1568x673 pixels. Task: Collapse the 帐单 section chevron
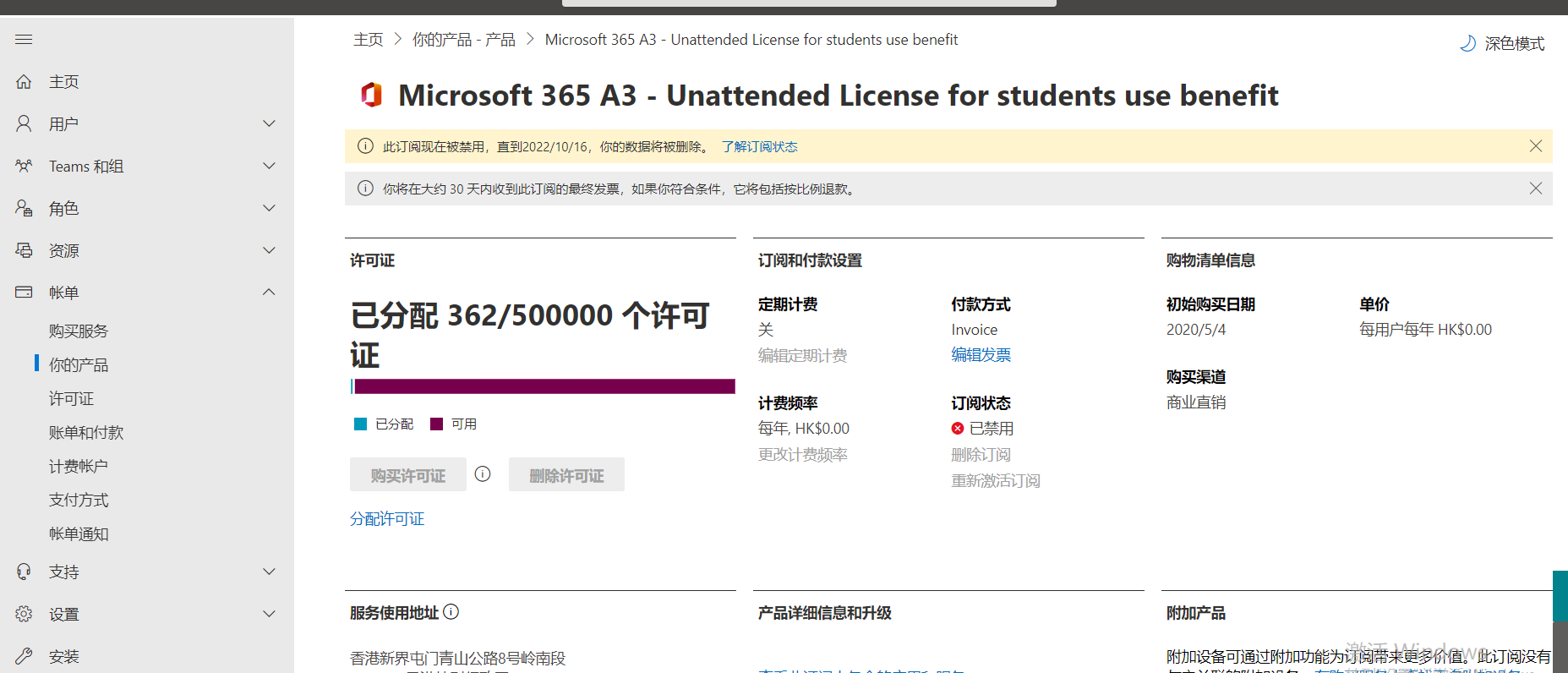pyautogui.click(x=269, y=293)
